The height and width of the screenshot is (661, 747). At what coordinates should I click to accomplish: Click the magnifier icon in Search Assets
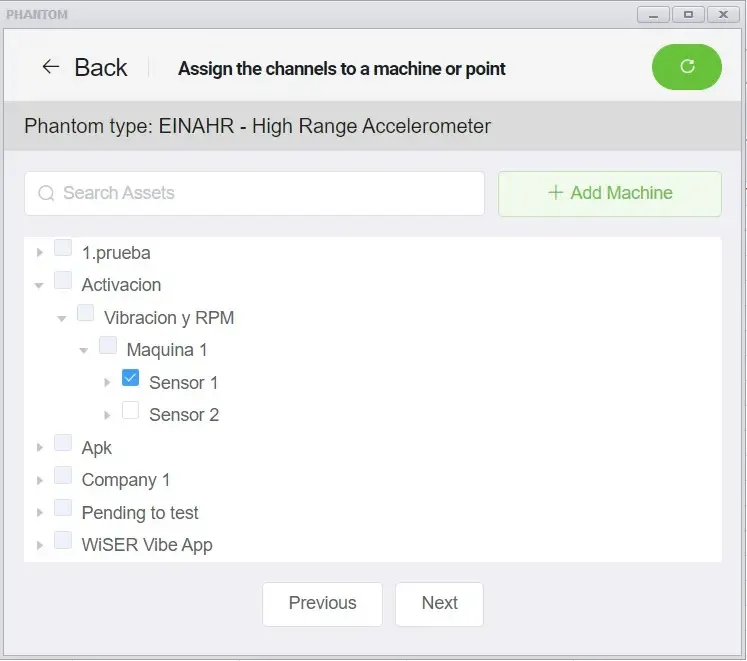46,193
